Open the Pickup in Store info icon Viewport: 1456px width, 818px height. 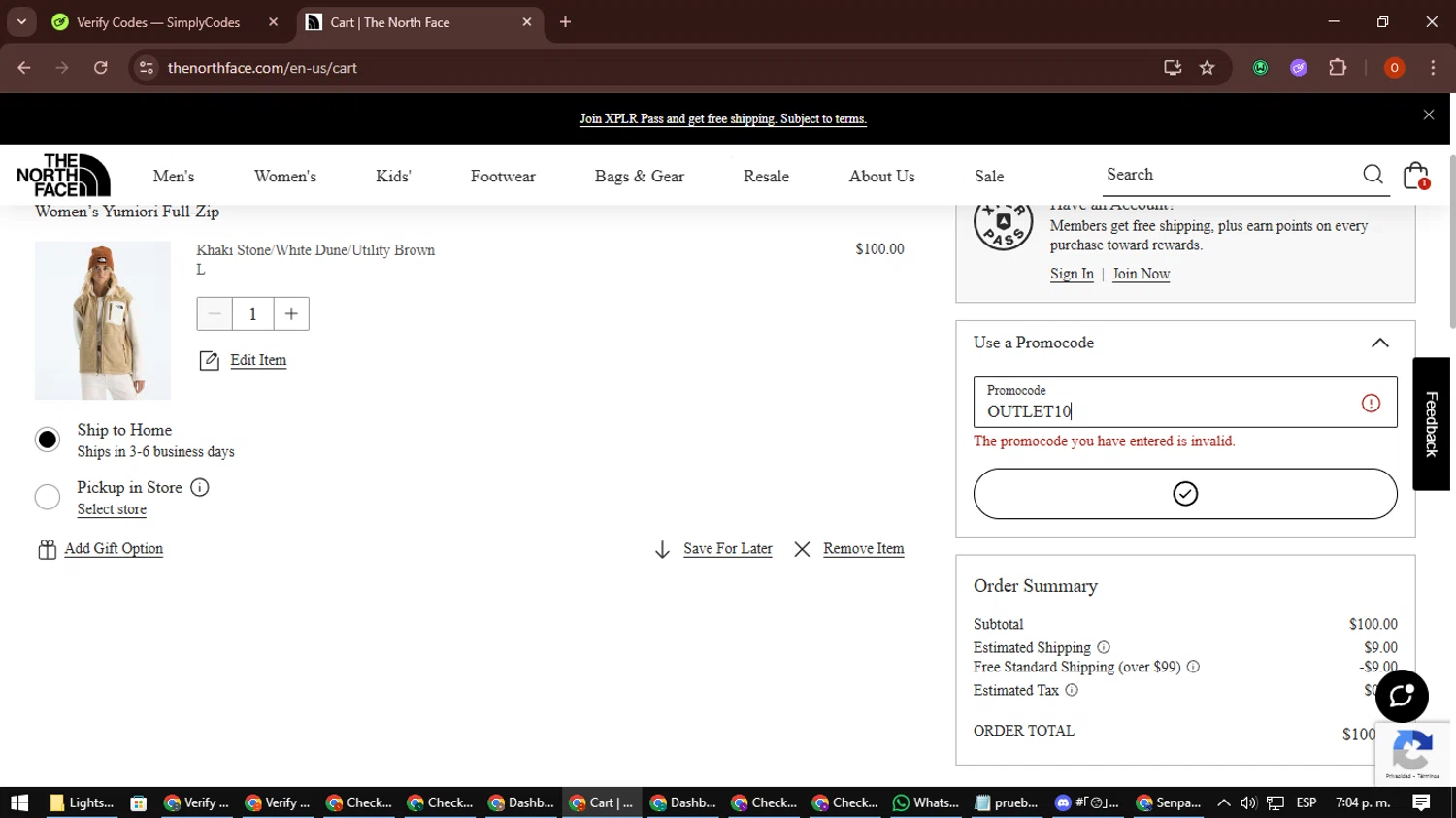[x=199, y=487]
